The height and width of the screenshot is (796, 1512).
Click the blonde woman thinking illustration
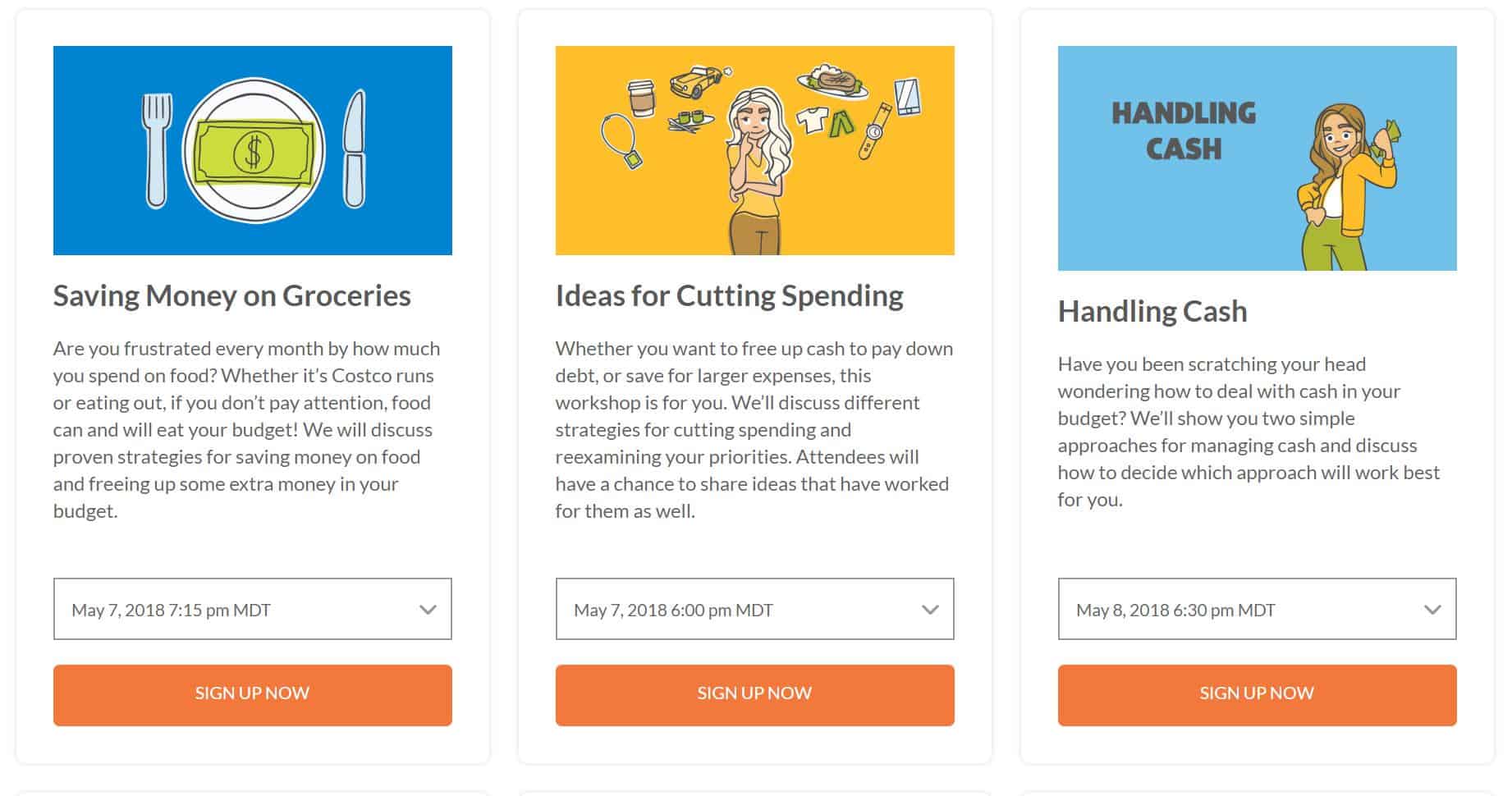point(758,171)
